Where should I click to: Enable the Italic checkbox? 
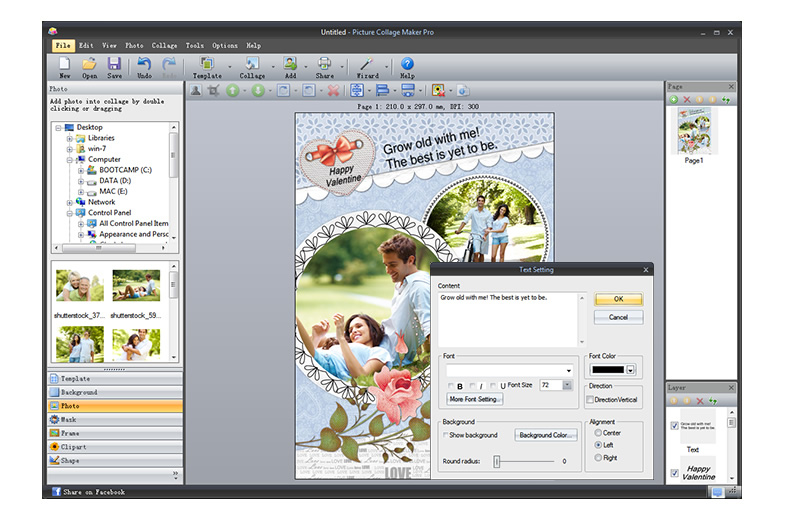[472, 386]
